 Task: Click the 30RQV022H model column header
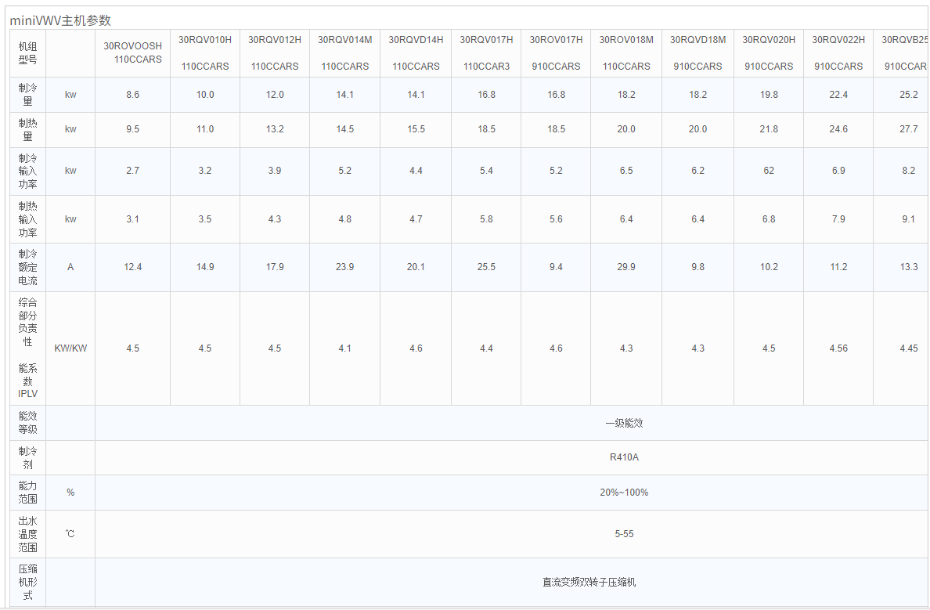[x=838, y=53]
